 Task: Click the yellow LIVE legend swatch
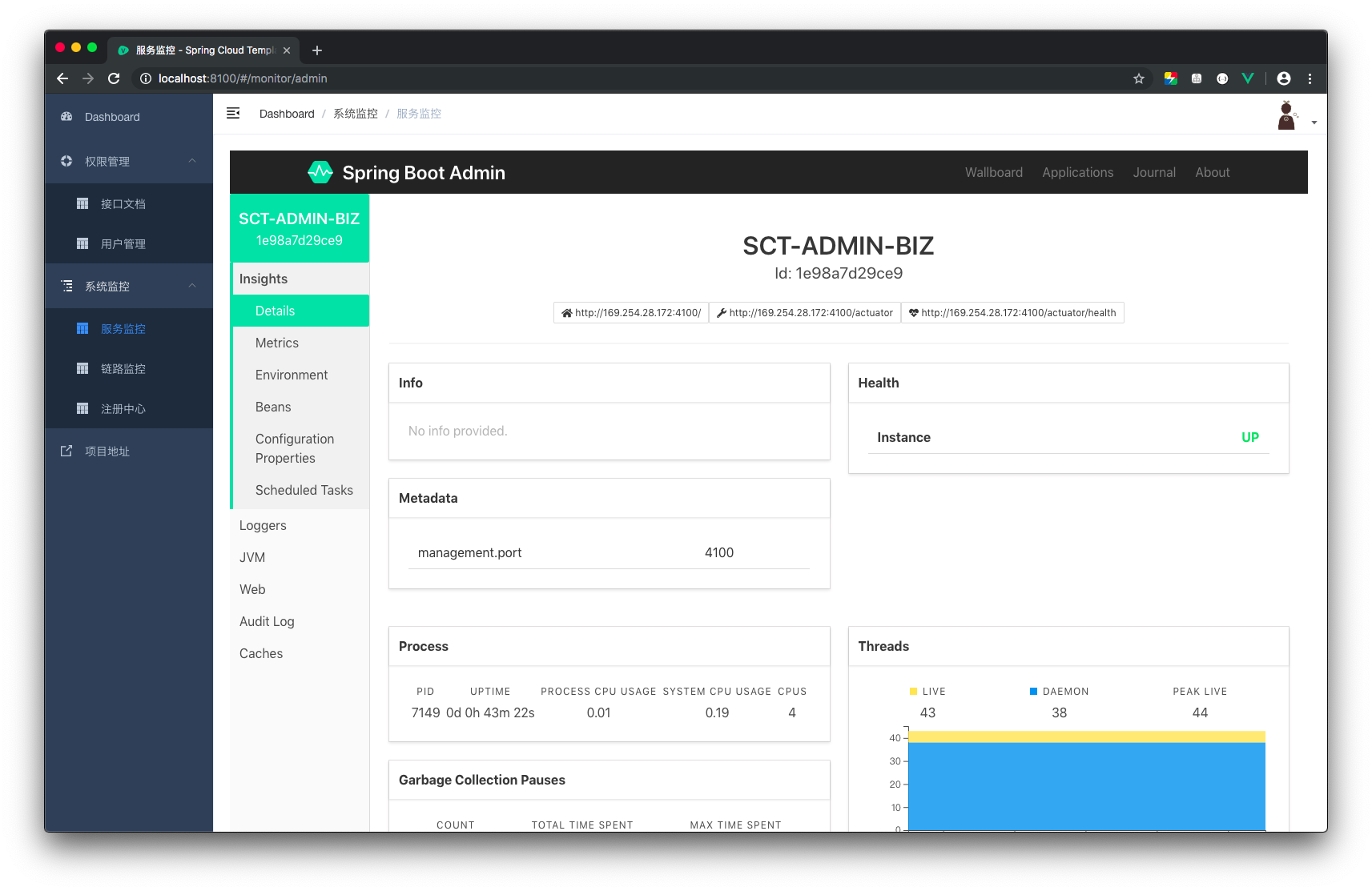pyautogui.click(x=913, y=691)
